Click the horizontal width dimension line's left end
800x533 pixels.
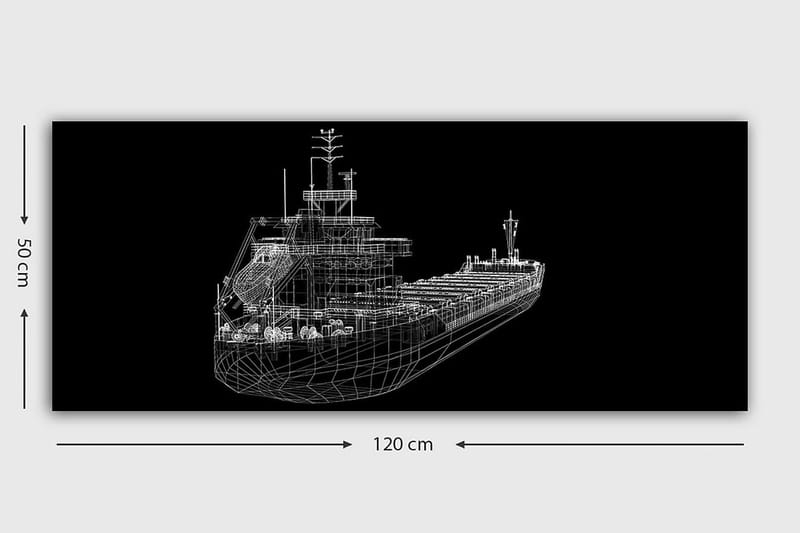coord(60,444)
